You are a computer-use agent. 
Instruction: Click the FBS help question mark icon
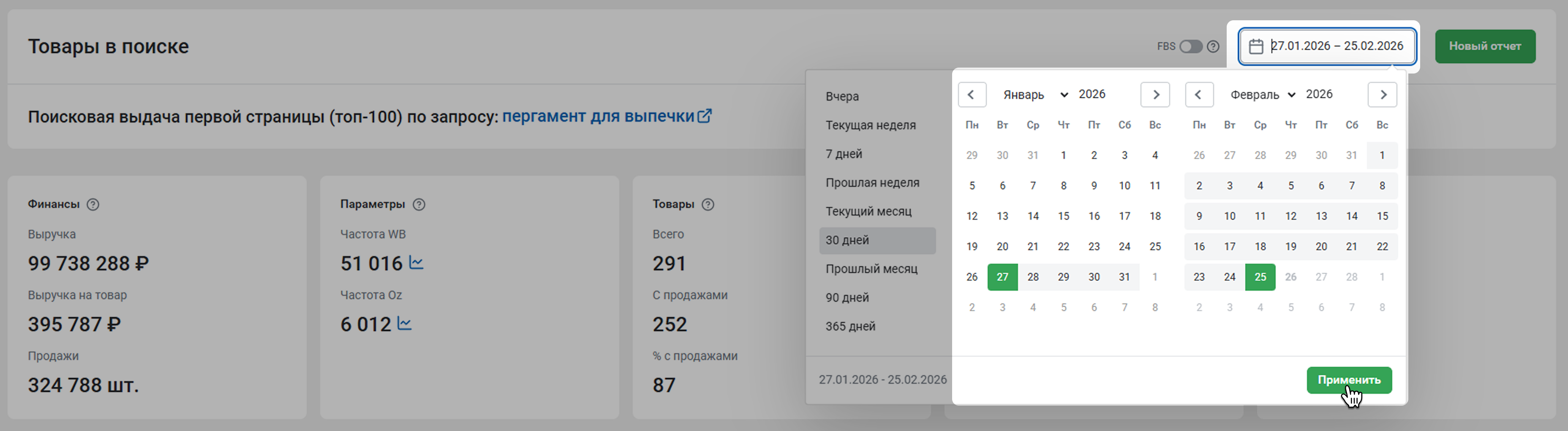click(1213, 46)
